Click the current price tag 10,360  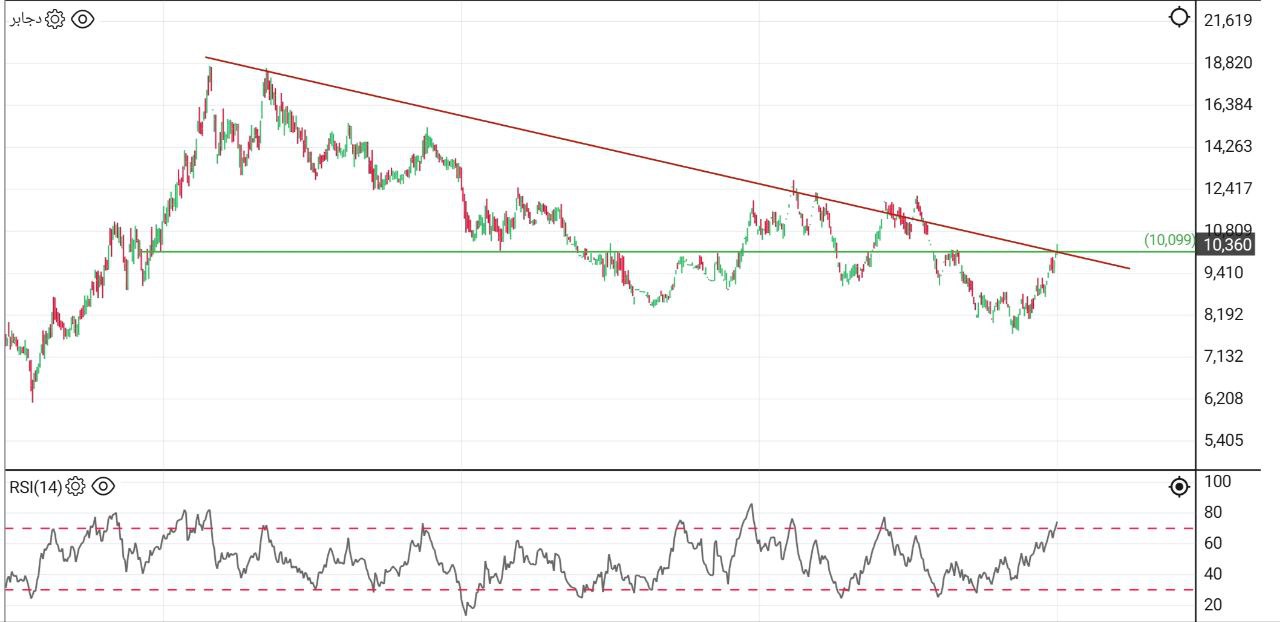[x=1227, y=245]
